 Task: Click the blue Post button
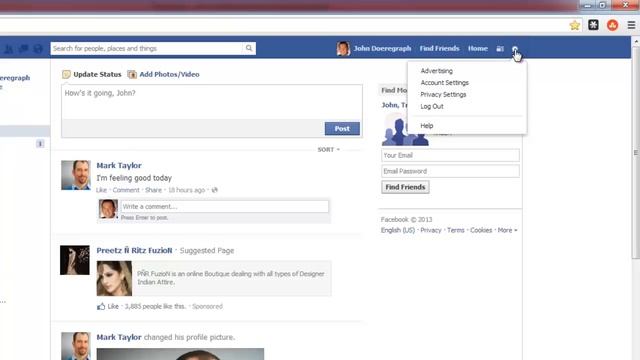[342, 129]
